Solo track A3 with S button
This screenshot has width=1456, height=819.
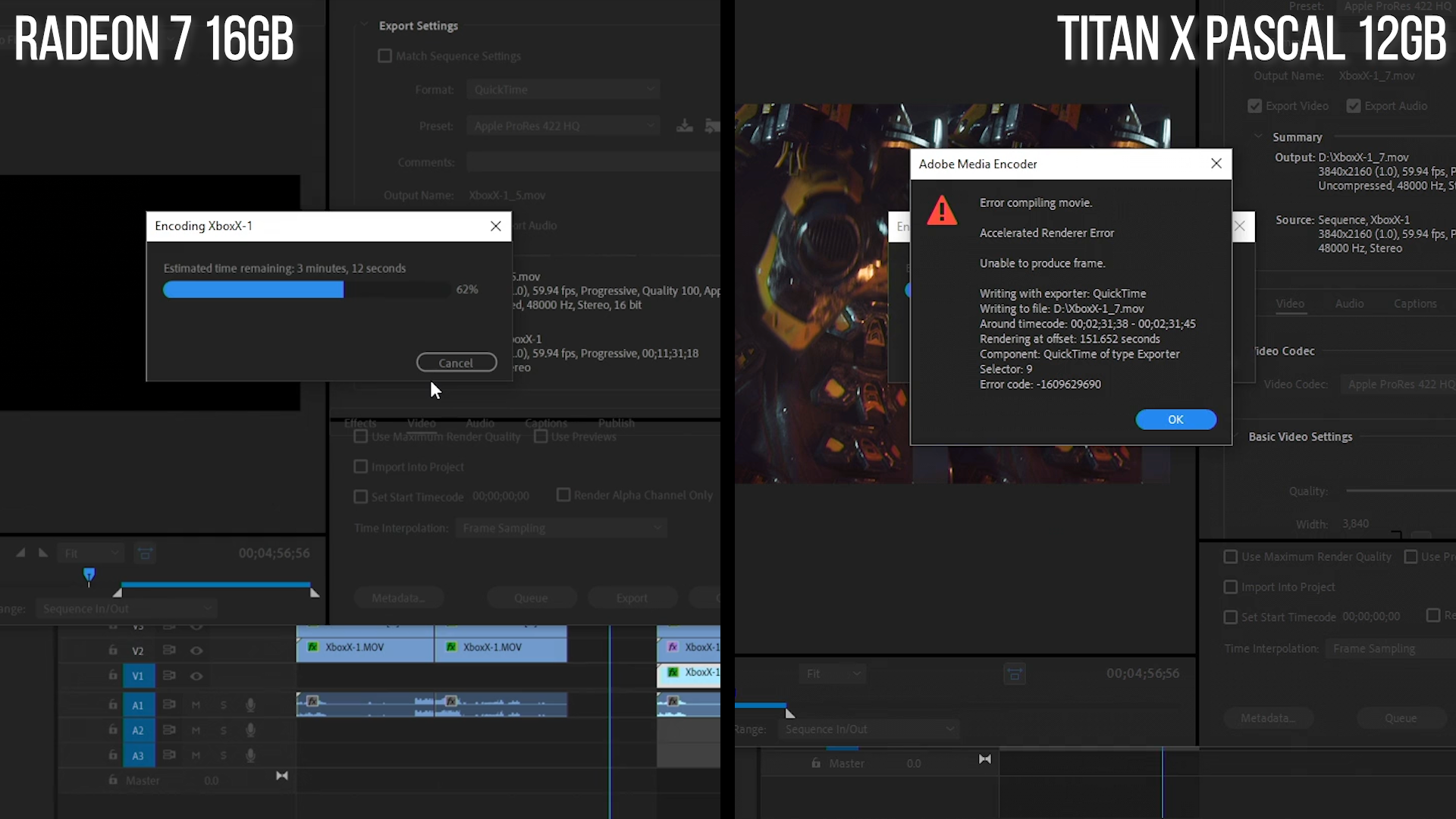click(x=224, y=755)
